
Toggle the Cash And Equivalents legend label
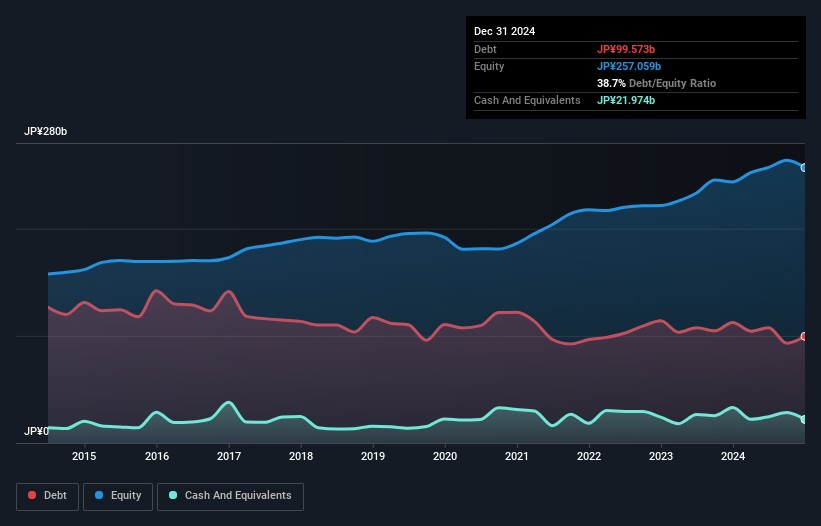(237, 496)
